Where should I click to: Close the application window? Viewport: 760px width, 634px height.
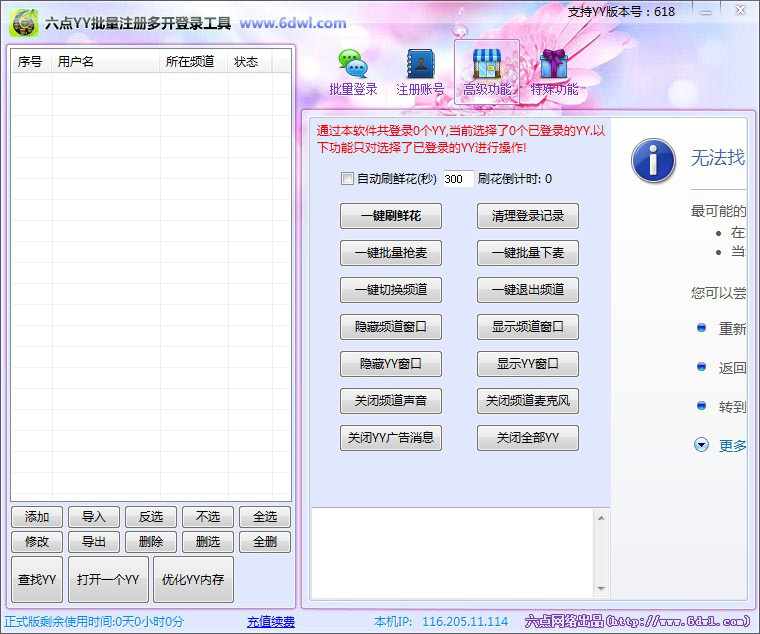740,10
